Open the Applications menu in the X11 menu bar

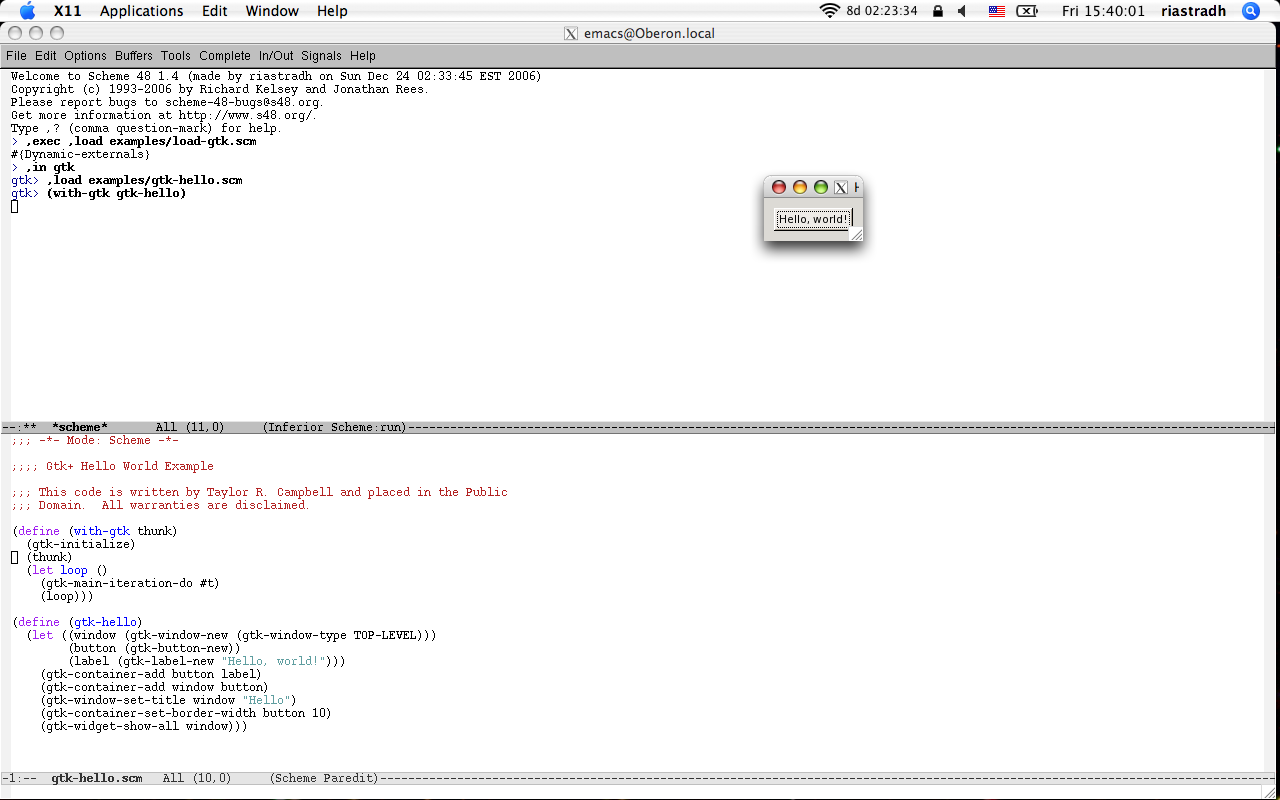(x=141, y=11)
